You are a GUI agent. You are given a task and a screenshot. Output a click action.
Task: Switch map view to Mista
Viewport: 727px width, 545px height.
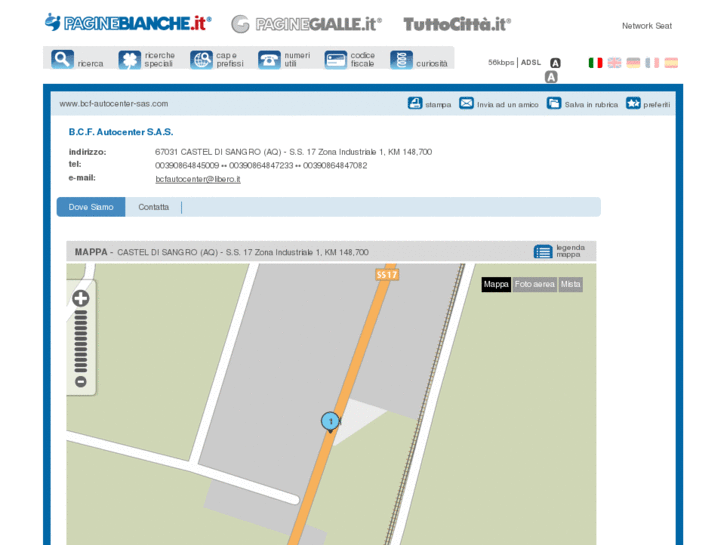(570, 284)
